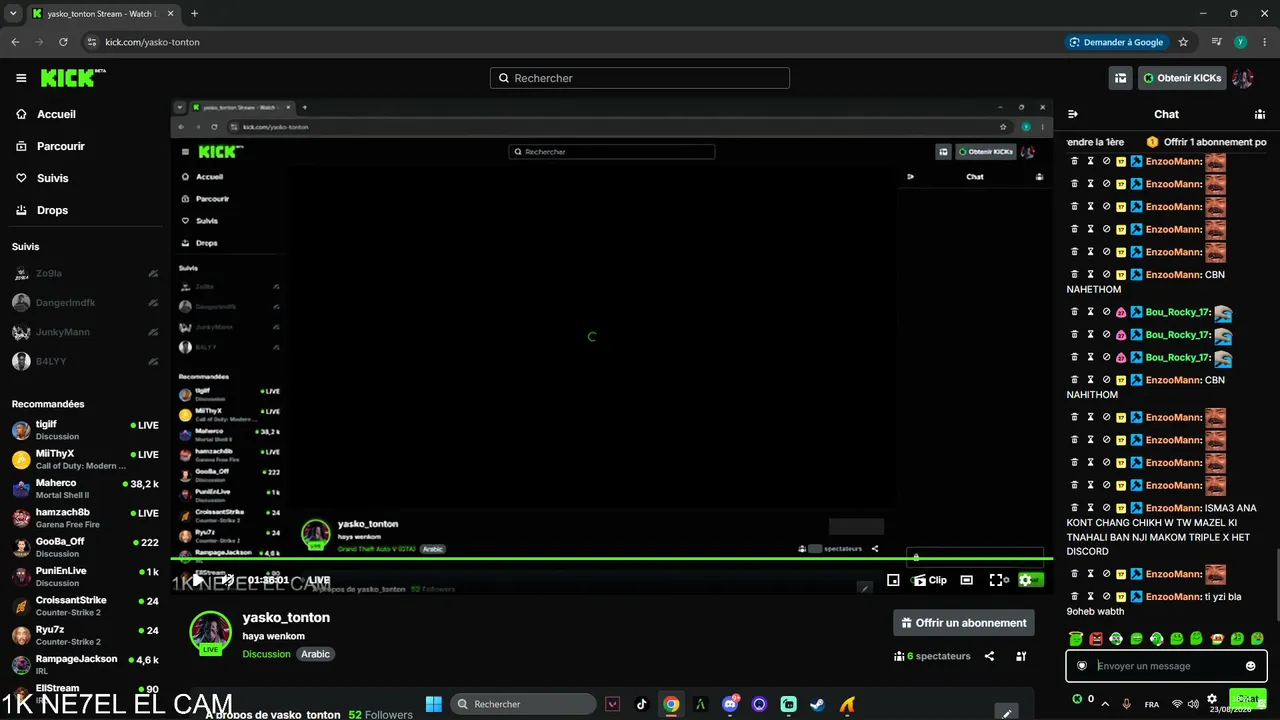Image resolution: width=1280 pixels, height=720 pixels.
Task: Open the emote picker smiley in message box
Action: click(1250, 666)
